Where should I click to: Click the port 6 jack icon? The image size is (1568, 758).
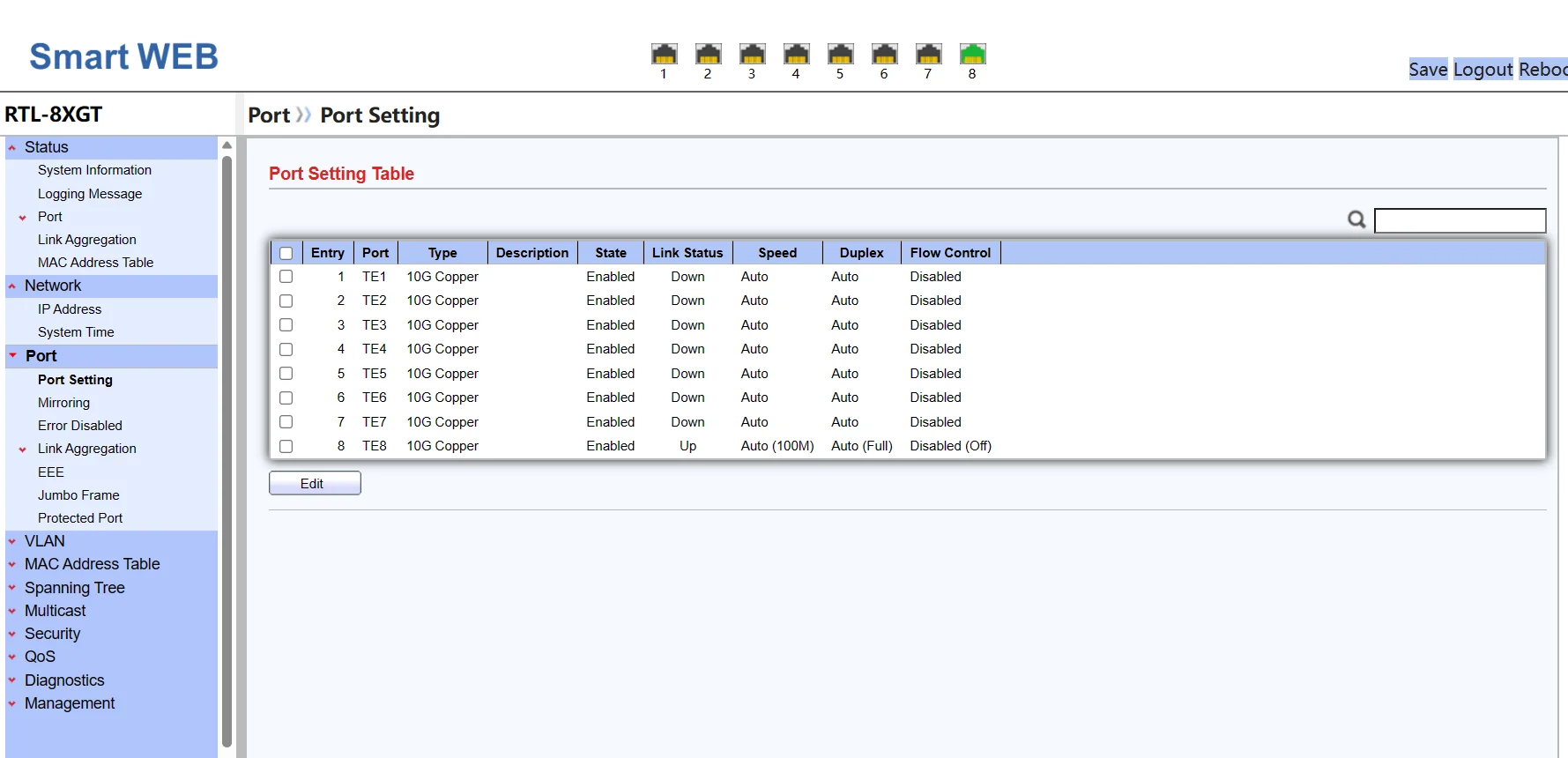pyautogui.click(x=884, y=55)
